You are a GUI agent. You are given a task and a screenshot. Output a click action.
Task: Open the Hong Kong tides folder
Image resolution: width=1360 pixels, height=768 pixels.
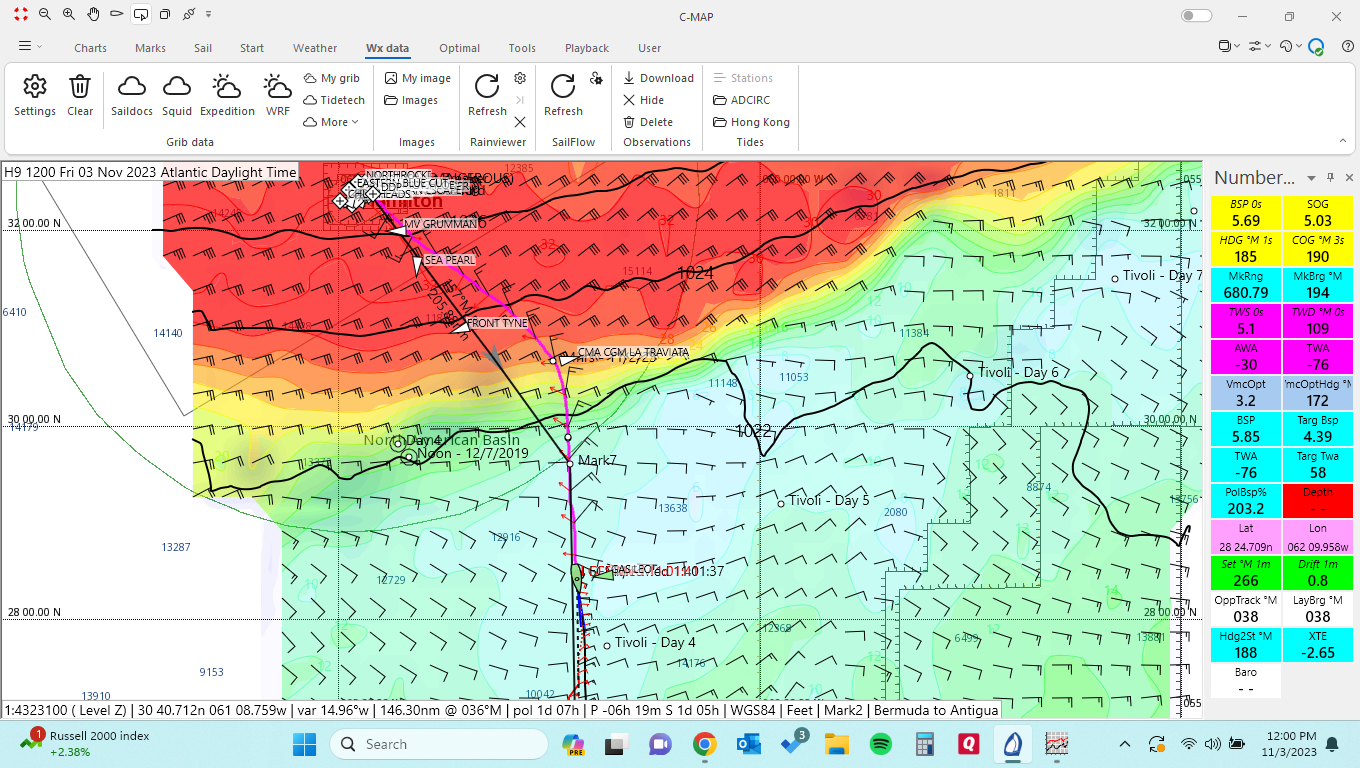coord(751,122)
